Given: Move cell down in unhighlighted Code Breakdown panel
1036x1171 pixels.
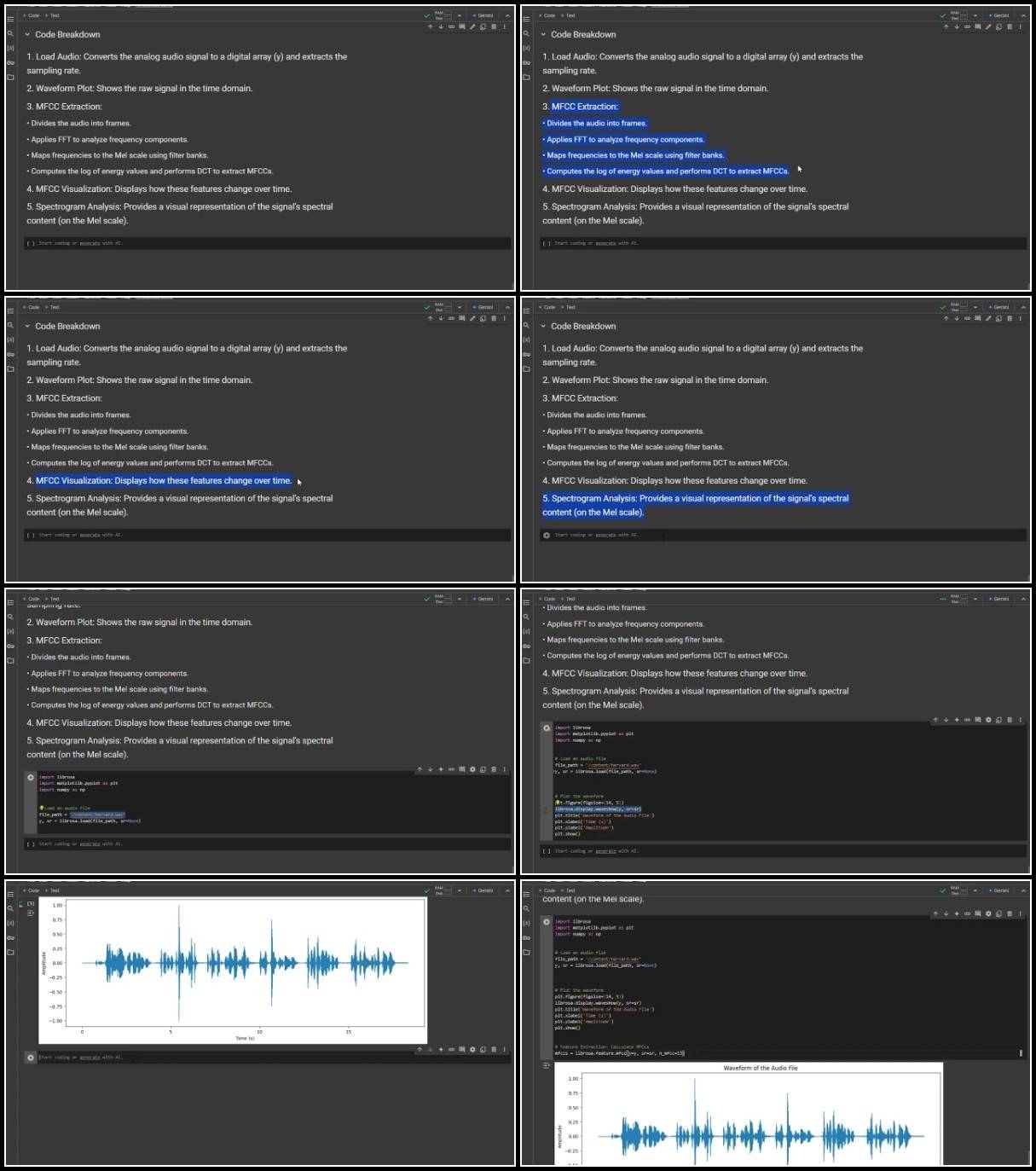Looking at the screenshot, I should (x=441, y=26).
